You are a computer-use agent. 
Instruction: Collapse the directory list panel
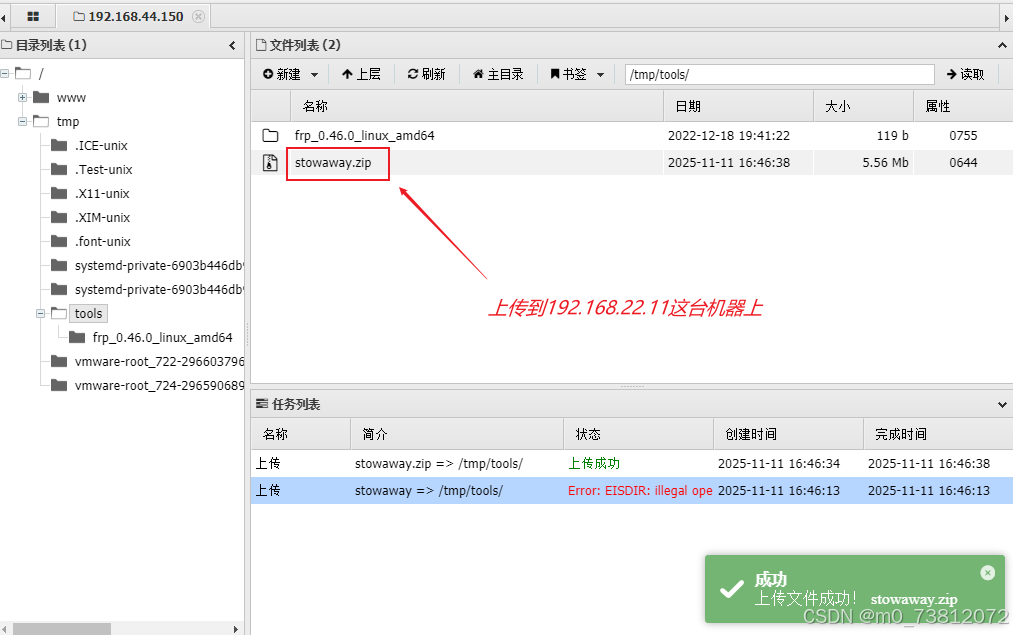click(232, 45)
